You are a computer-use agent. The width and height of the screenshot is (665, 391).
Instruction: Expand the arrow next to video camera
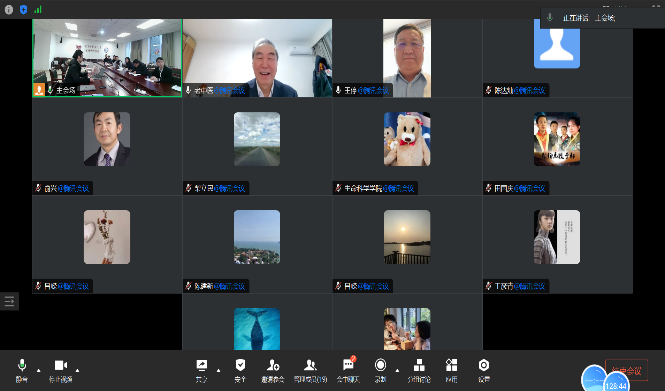[x=77, y=370]
